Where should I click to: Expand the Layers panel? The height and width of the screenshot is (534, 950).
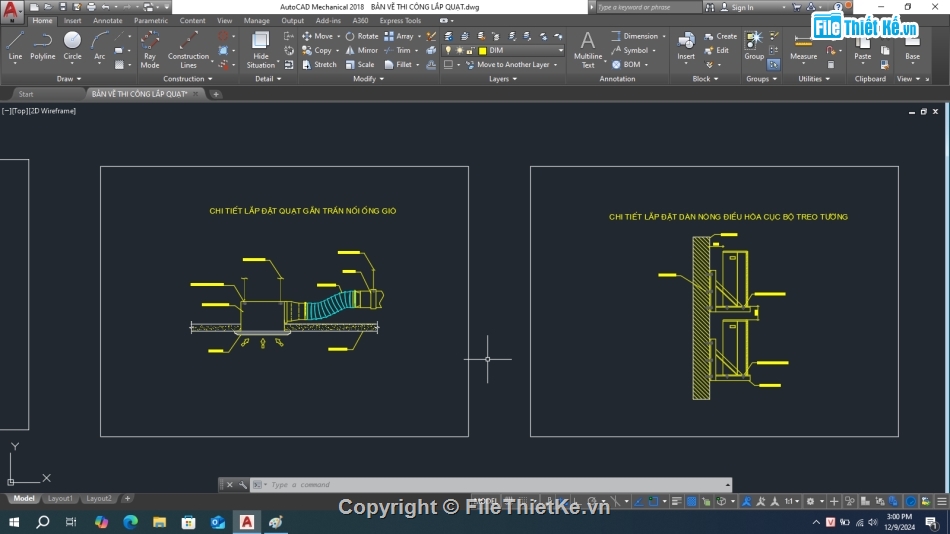click(503, 79)
